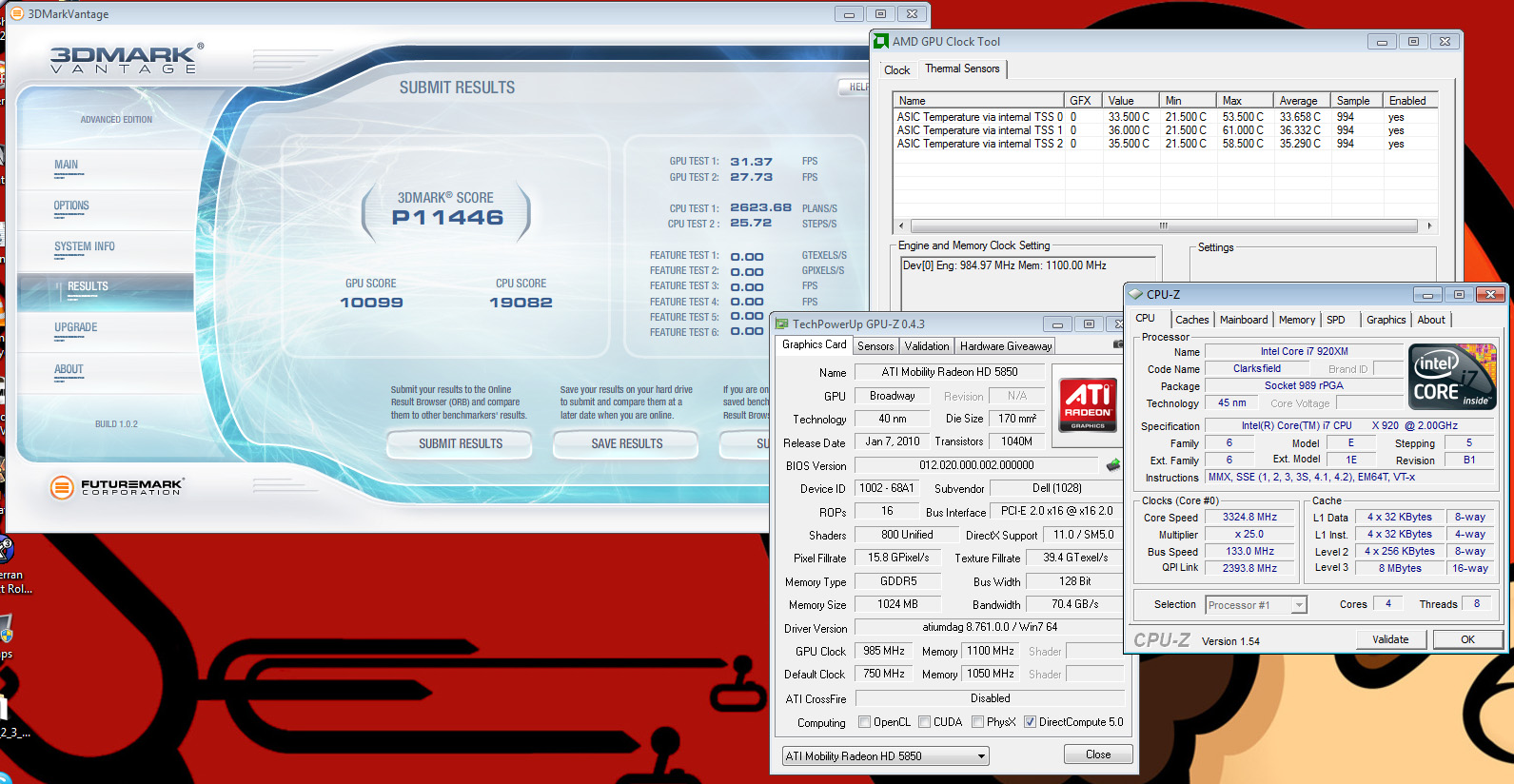
Task: Click the Intel Core i7 inside logo
Action: pyautogui.click(x=1452, y=377)
